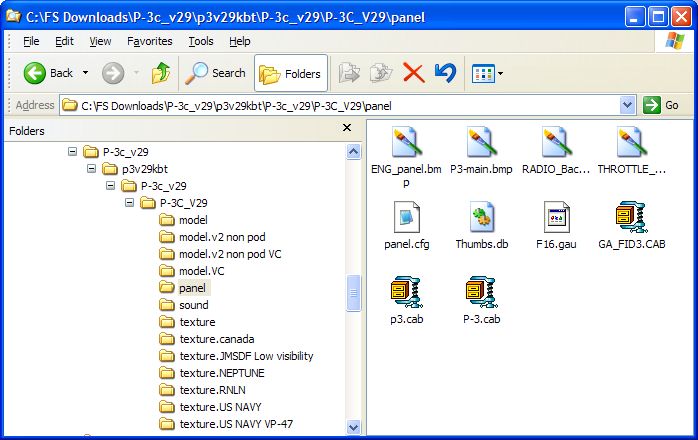Click the red Delete icon

pyautogui.click(x=414, y=73)
